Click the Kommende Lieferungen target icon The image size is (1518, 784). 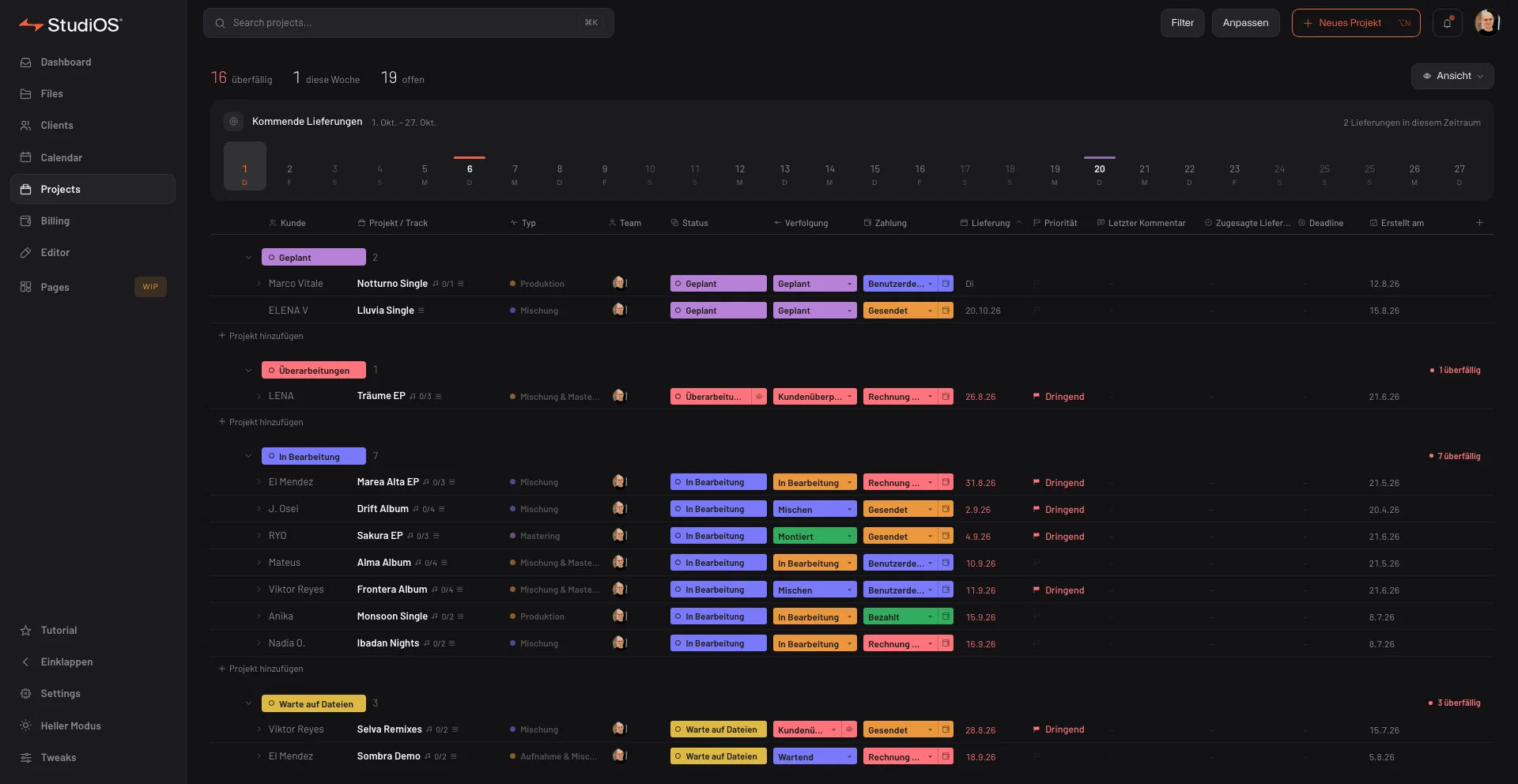click(x=233, y=122)
